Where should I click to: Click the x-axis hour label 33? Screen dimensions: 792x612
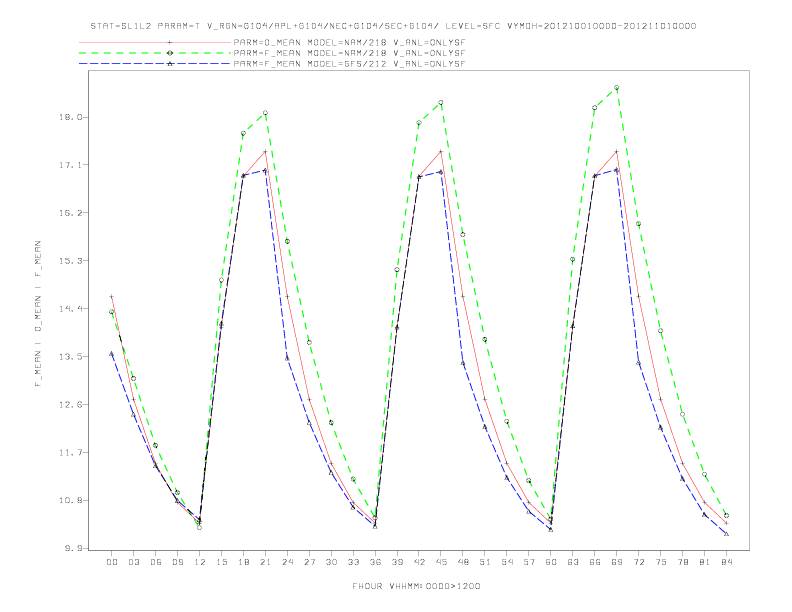[x=353, y=562]
